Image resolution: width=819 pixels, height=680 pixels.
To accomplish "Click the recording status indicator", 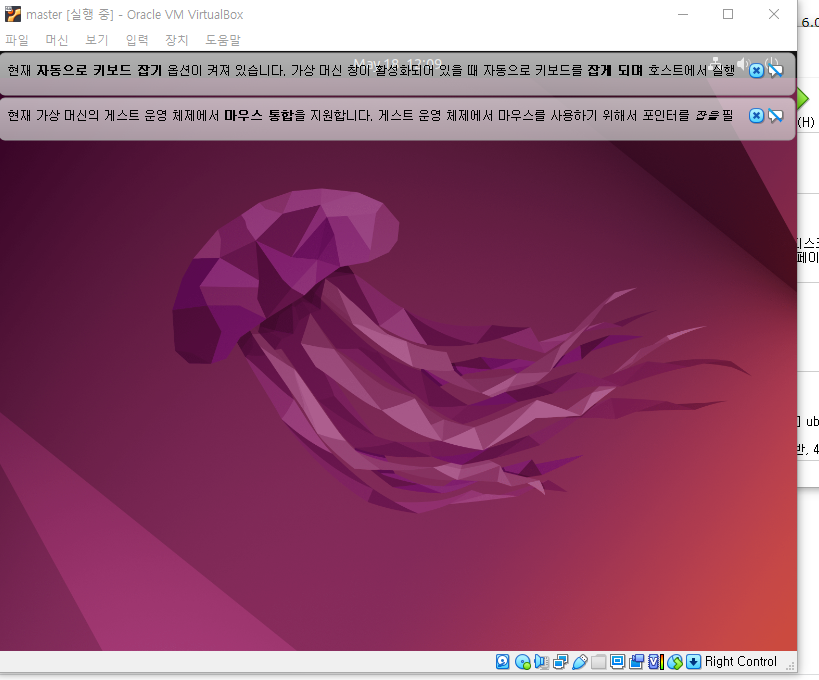I will tap(637, 662).
